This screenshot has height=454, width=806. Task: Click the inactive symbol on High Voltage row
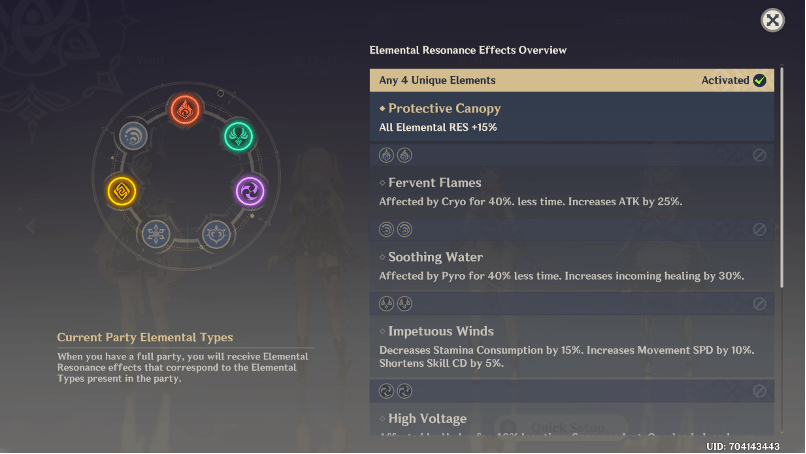[x=759, y=391]
